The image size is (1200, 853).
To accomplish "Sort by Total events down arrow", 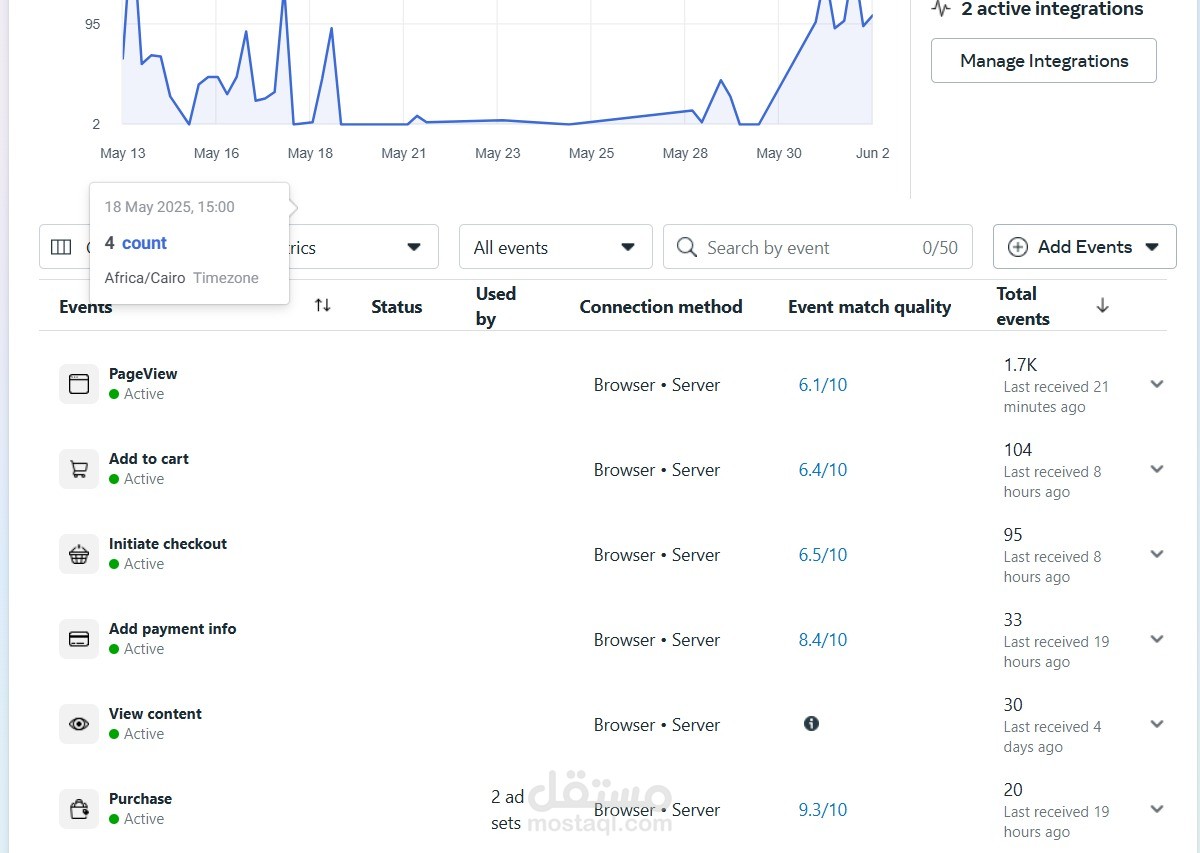I will point(1102,306).
